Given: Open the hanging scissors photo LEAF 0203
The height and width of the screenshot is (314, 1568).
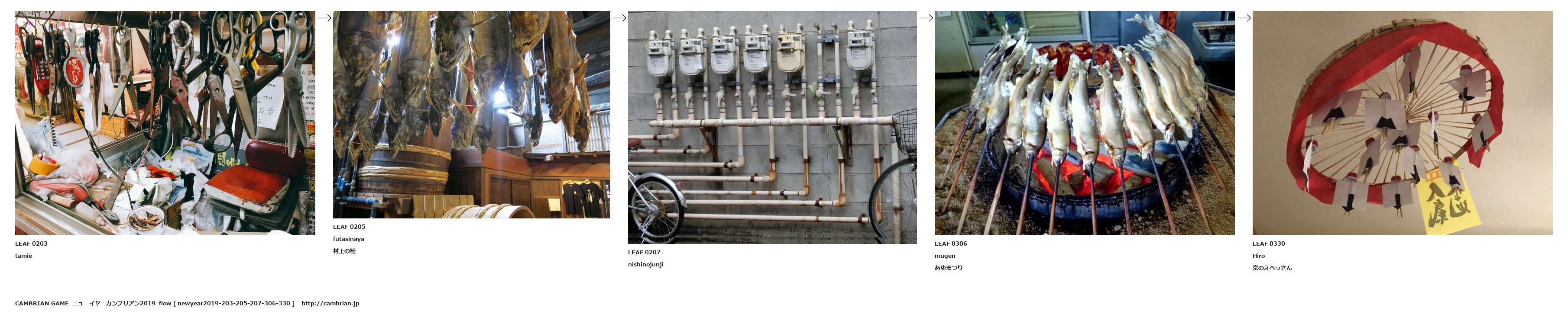Looking at the screenshot, I should (165, 123).
